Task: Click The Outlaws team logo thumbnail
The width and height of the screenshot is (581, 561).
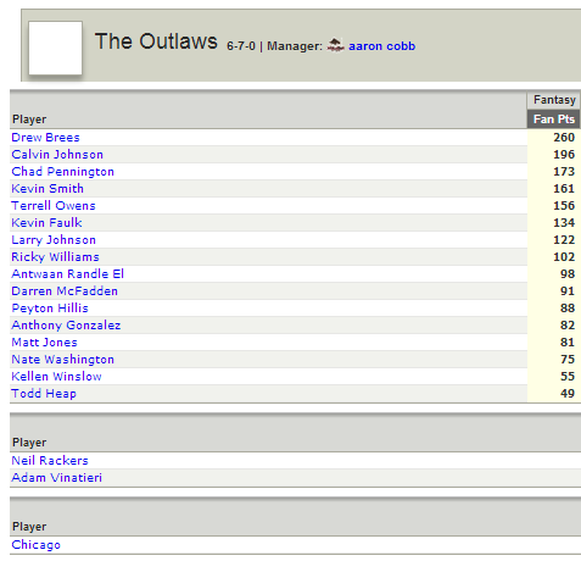Action: pos(55,48)
